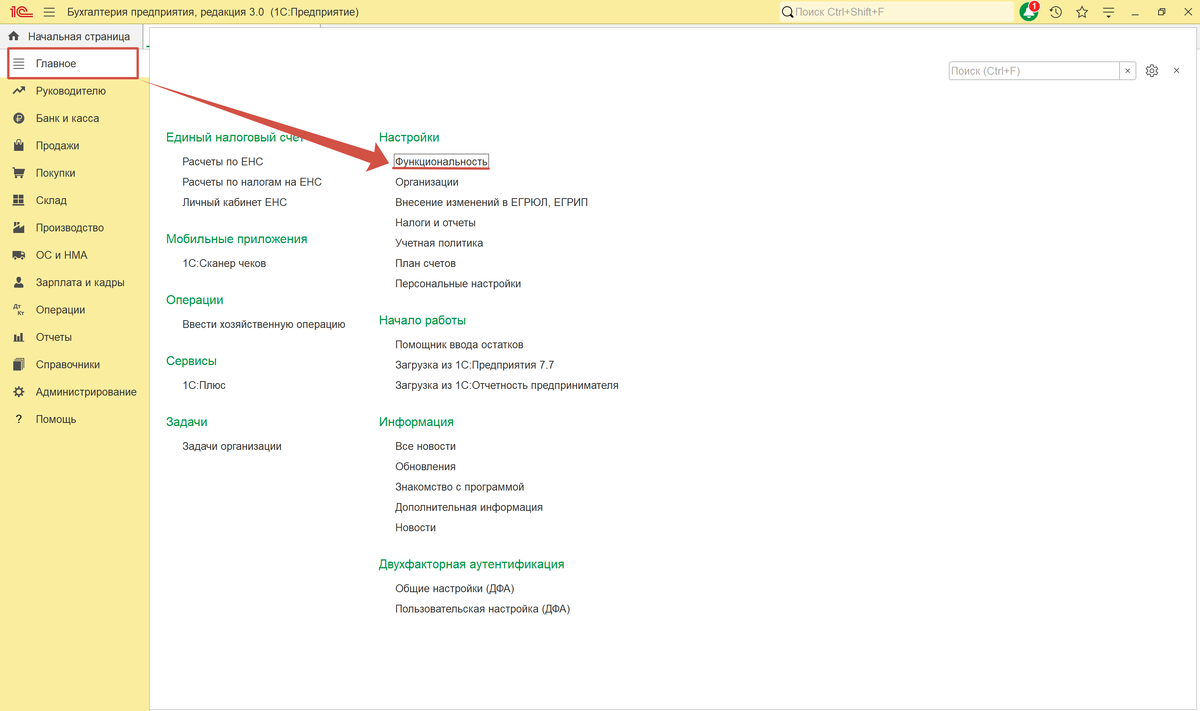Click the Начальная страница home icon
Image resolution: width=1200 pixels, height=711 pixels.
14,36
